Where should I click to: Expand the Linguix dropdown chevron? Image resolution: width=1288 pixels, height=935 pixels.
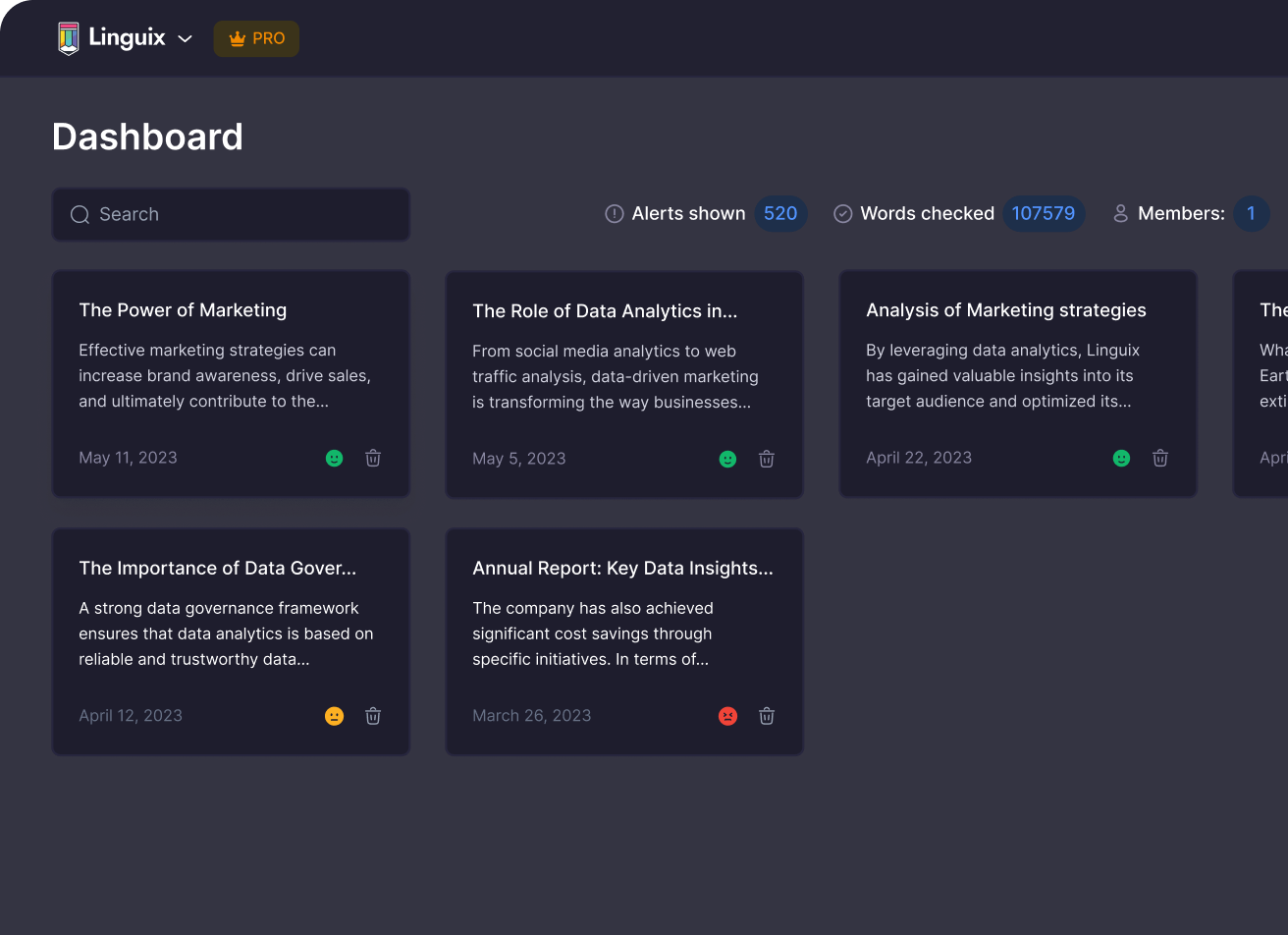[x=185, y=39]
